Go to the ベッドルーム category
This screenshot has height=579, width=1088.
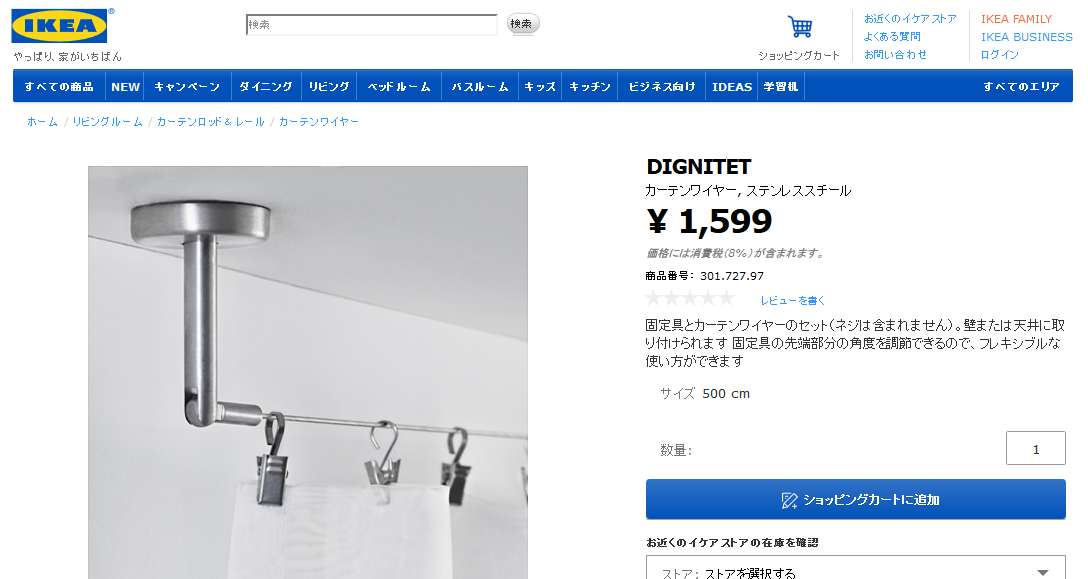click(x=399, y=87)
